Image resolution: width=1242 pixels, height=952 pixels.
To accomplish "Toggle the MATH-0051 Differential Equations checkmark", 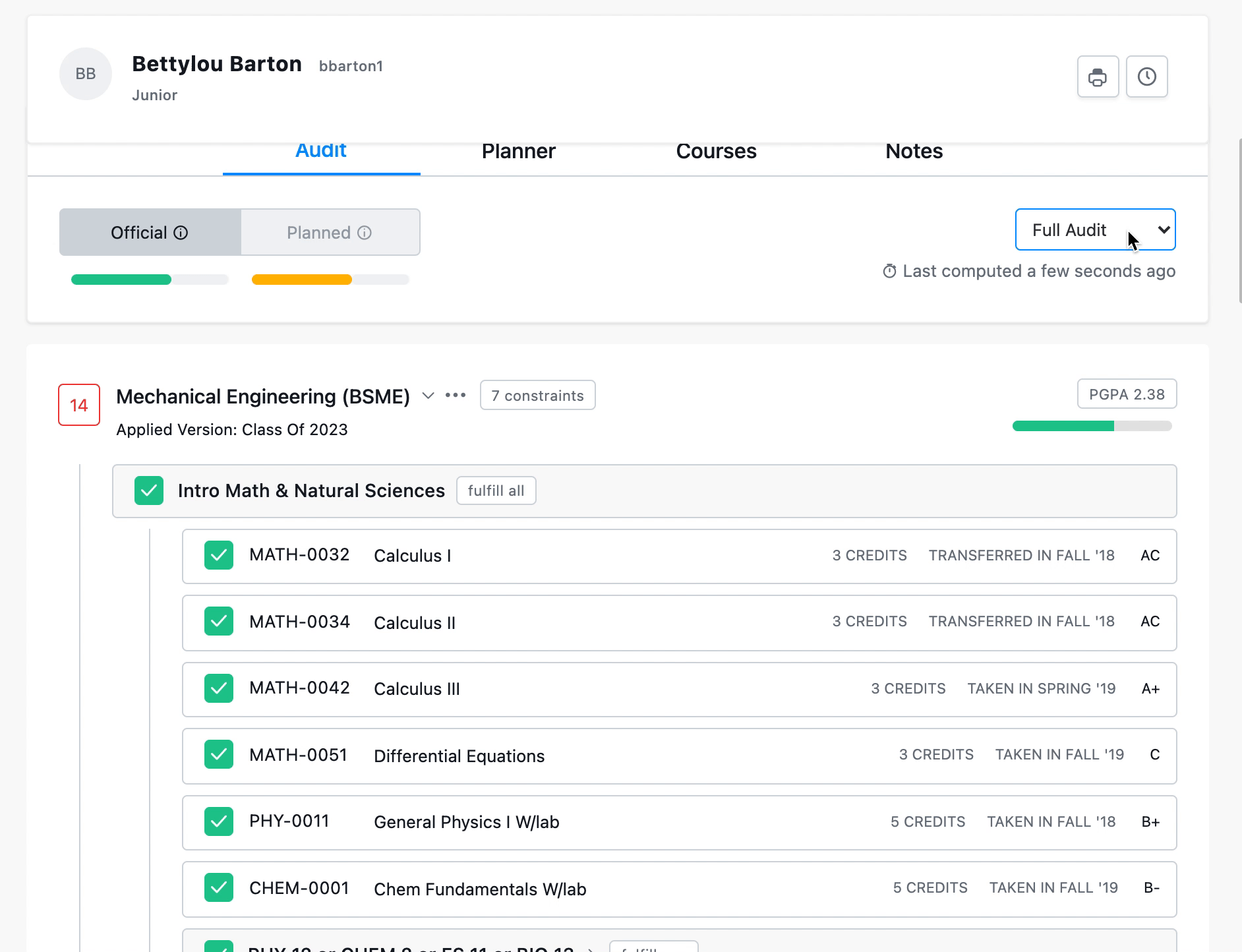I will pos(219,754).
